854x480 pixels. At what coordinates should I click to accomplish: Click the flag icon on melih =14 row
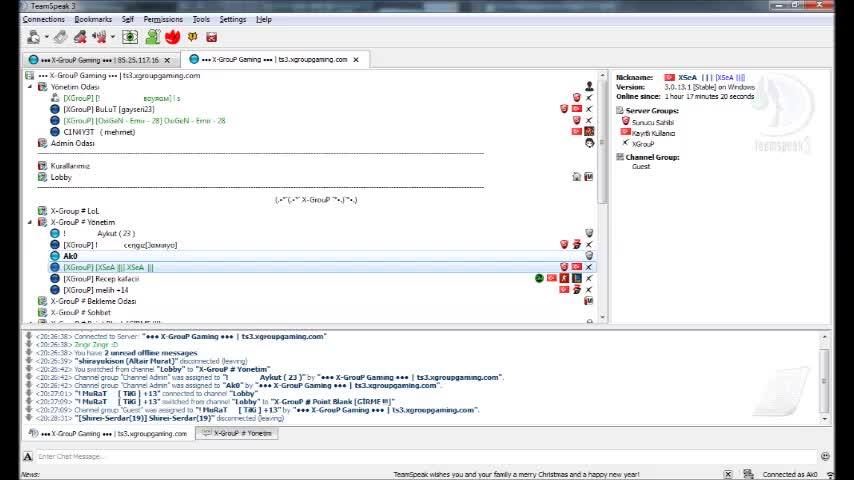tap(564, 289)
